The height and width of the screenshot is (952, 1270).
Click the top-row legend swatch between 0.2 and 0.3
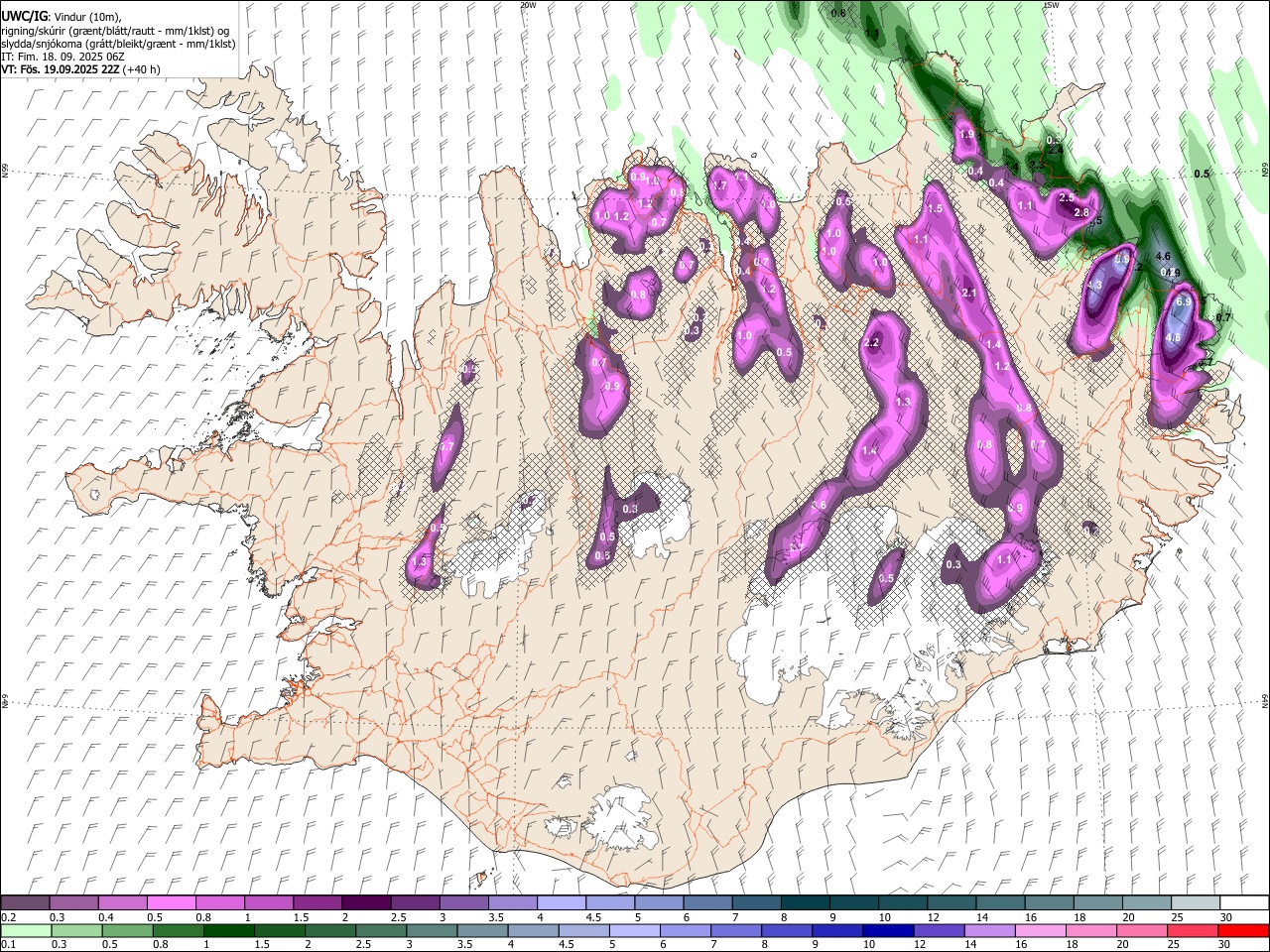pos(25,903)
